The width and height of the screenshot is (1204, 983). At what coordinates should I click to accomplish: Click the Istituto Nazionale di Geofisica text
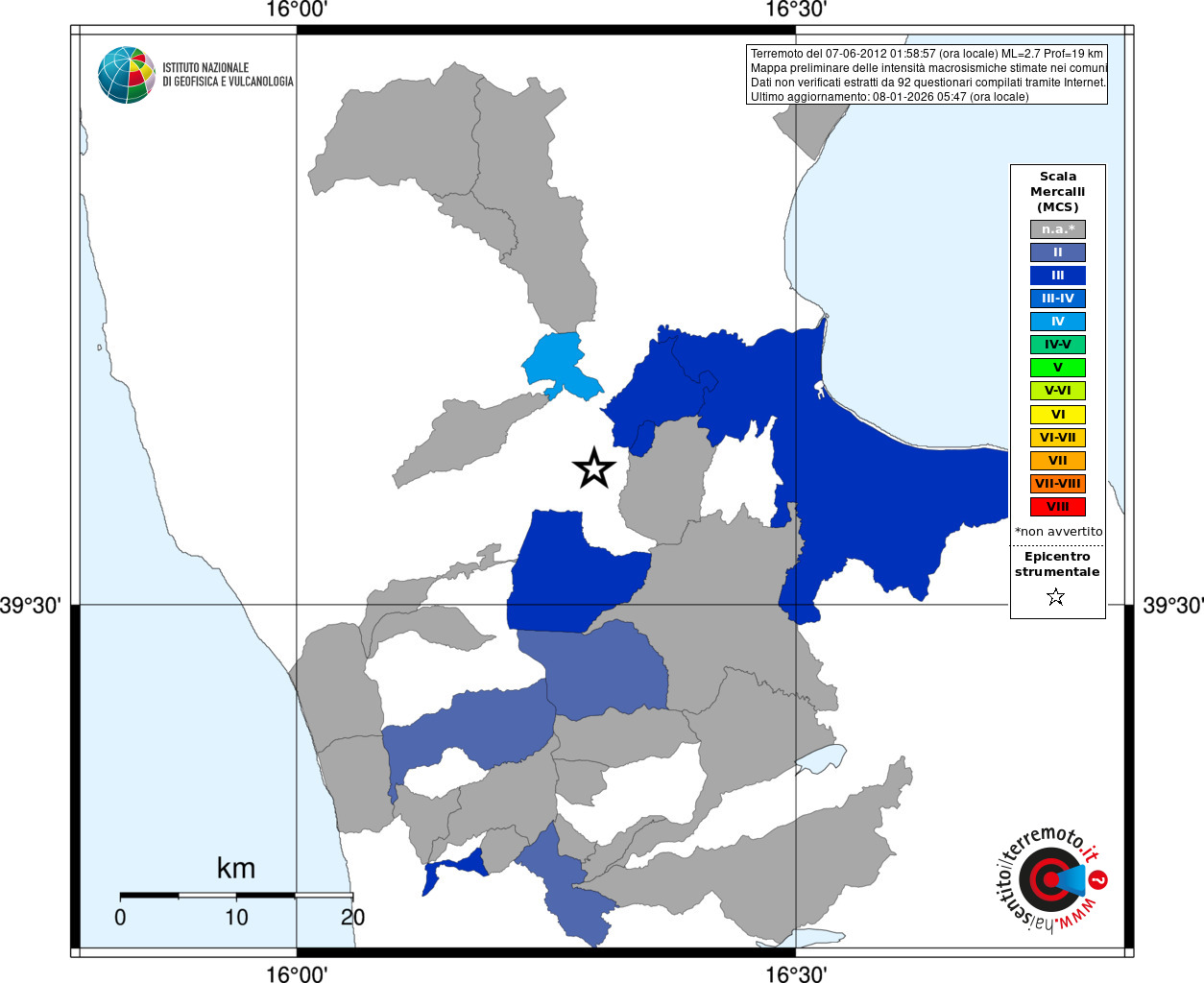[228, 75]
